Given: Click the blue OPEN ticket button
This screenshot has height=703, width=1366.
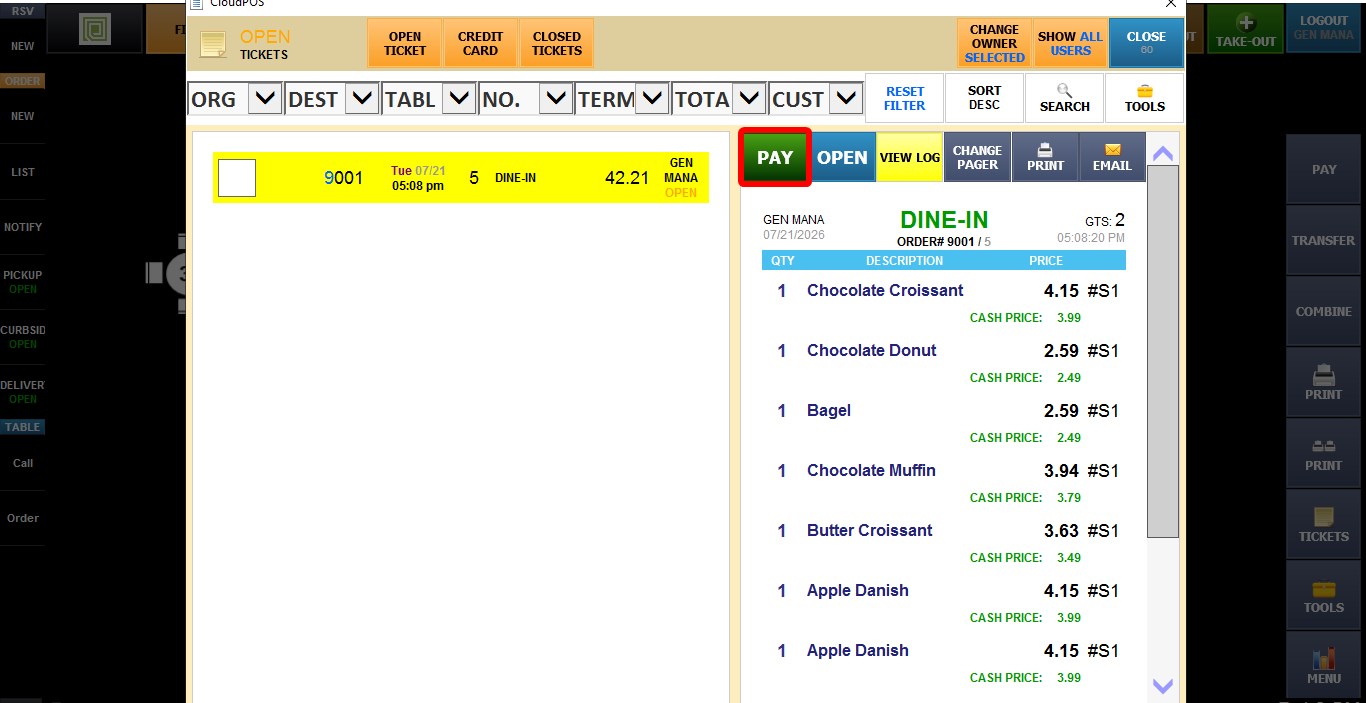Looking at the screenshot, I should point(842,157).
